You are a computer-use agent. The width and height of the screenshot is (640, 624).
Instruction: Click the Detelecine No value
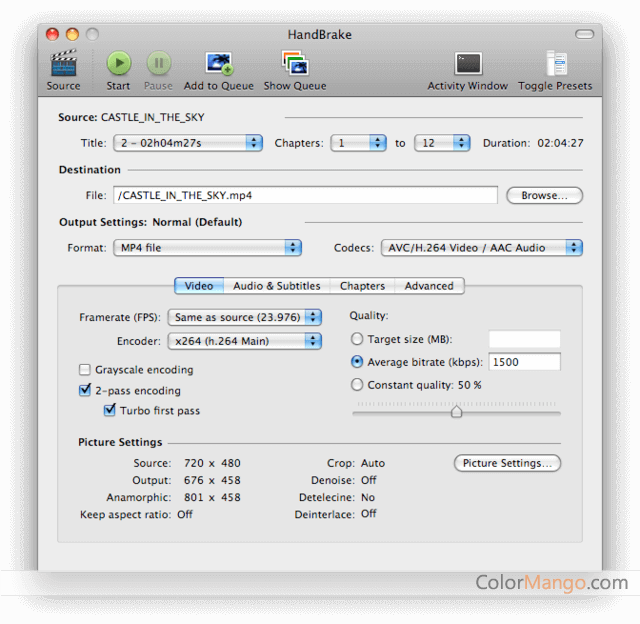point(368,497)
